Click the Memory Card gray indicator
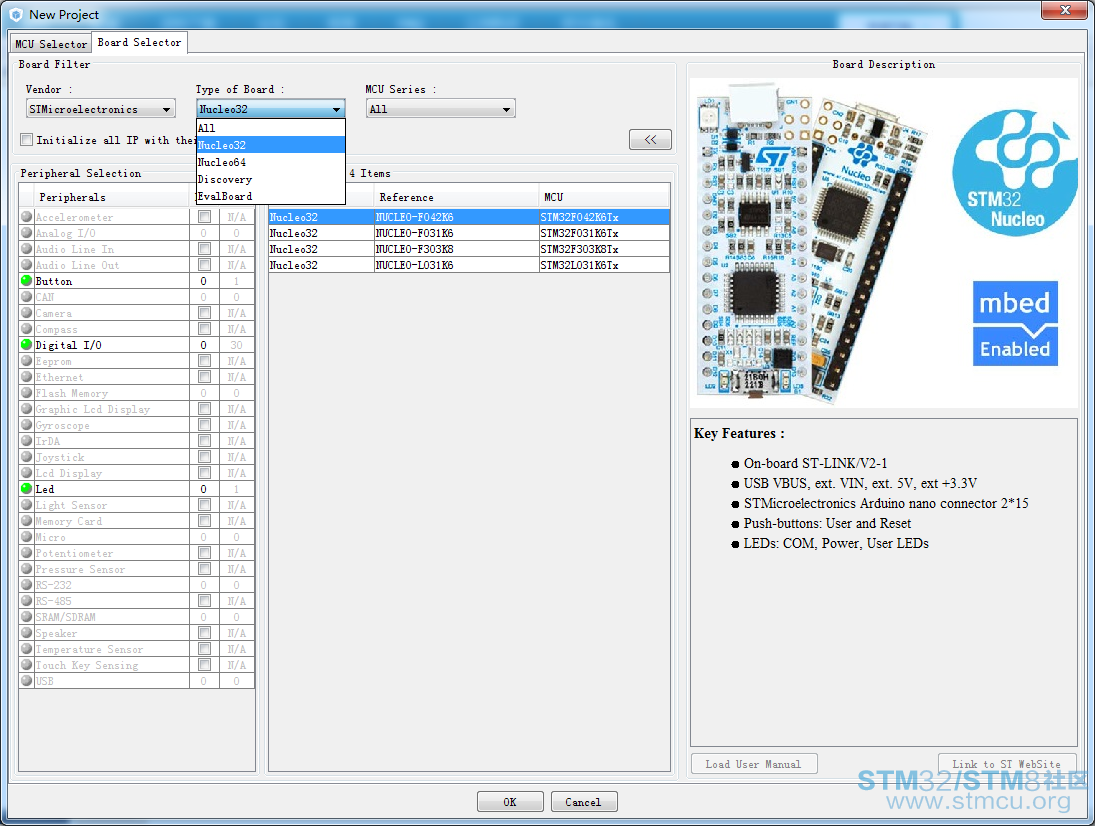 tap(27, 521)
